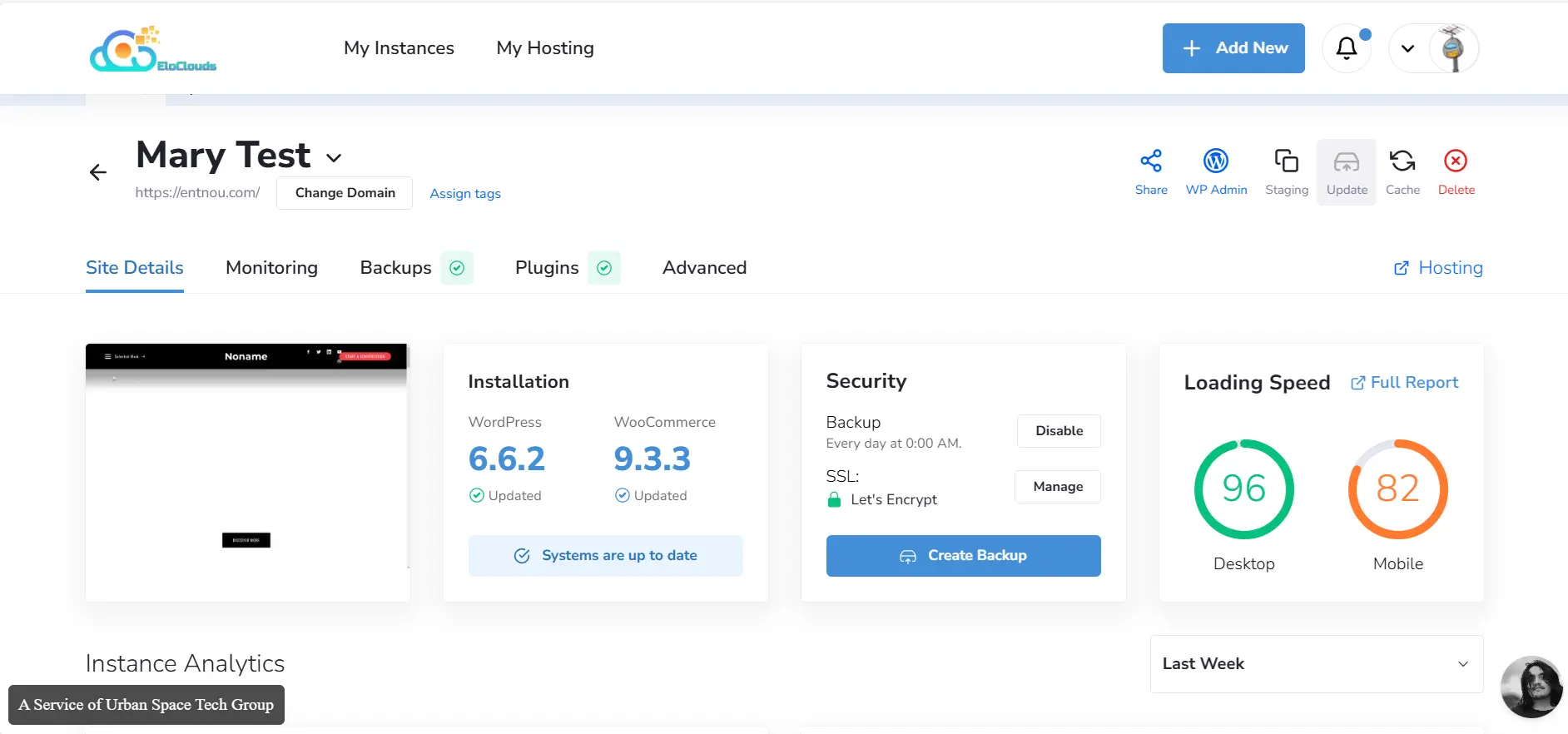The width and height of the screenshot is (1568, 734).
Task: Click the Every day at 0:00 AM text
Action: (894, 444)
